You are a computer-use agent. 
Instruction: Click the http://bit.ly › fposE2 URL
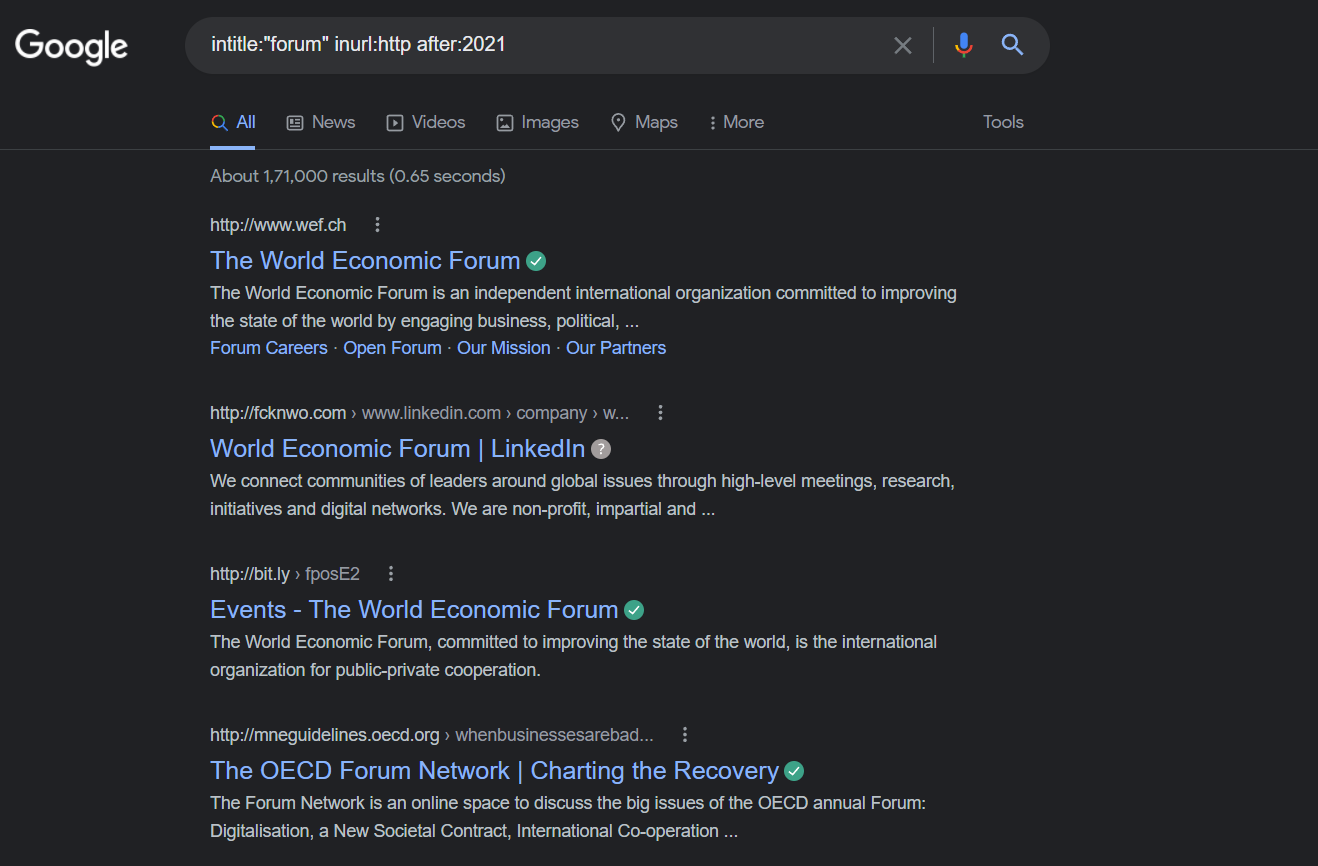285,574
